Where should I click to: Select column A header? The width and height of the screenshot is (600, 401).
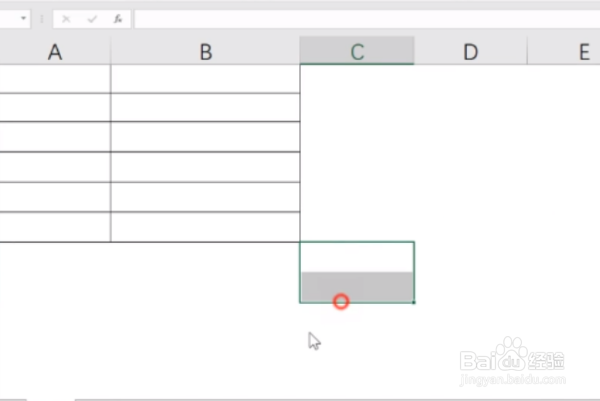point(55,51)
